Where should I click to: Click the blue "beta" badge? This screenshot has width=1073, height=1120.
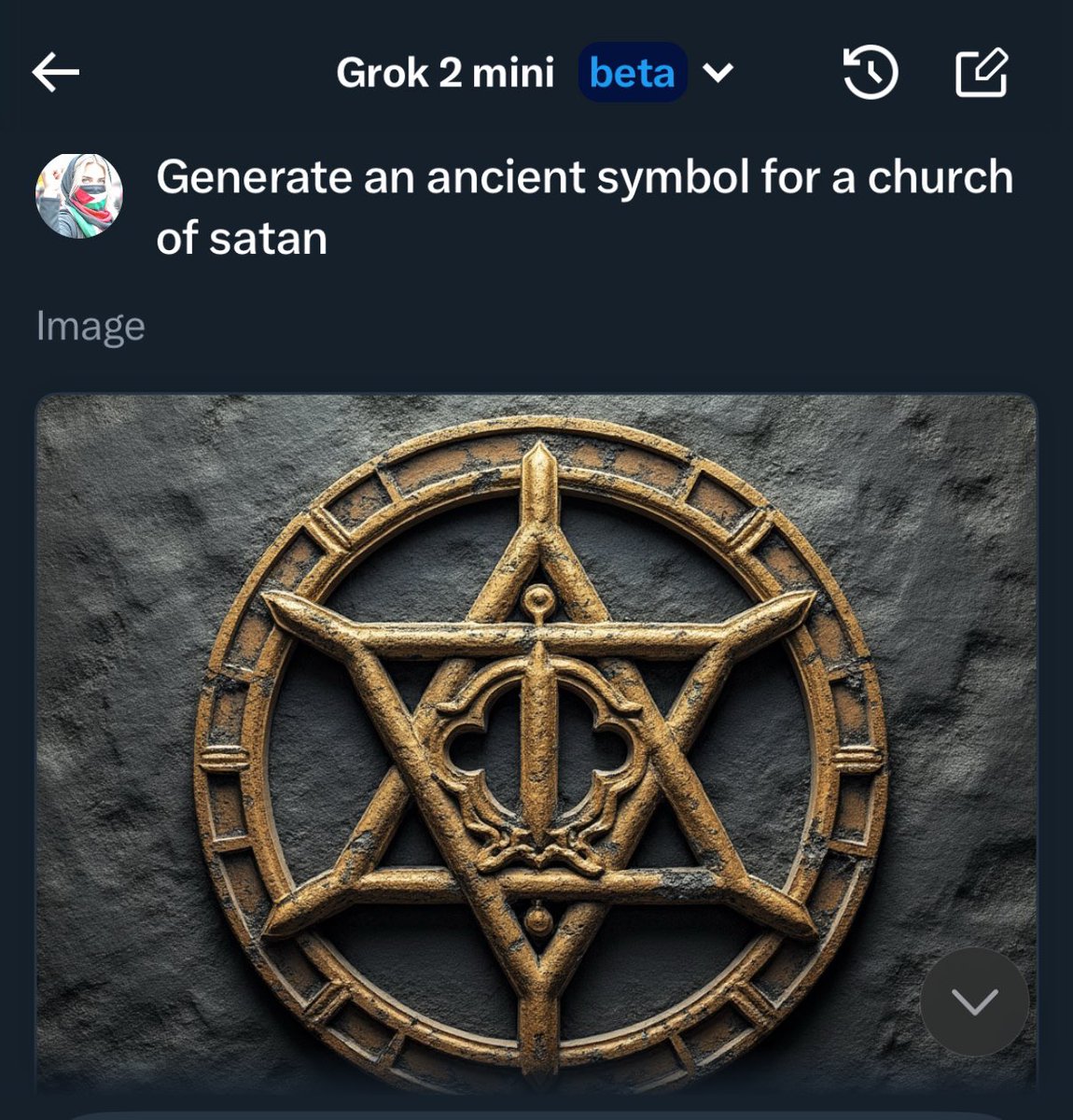pos(632,73)
